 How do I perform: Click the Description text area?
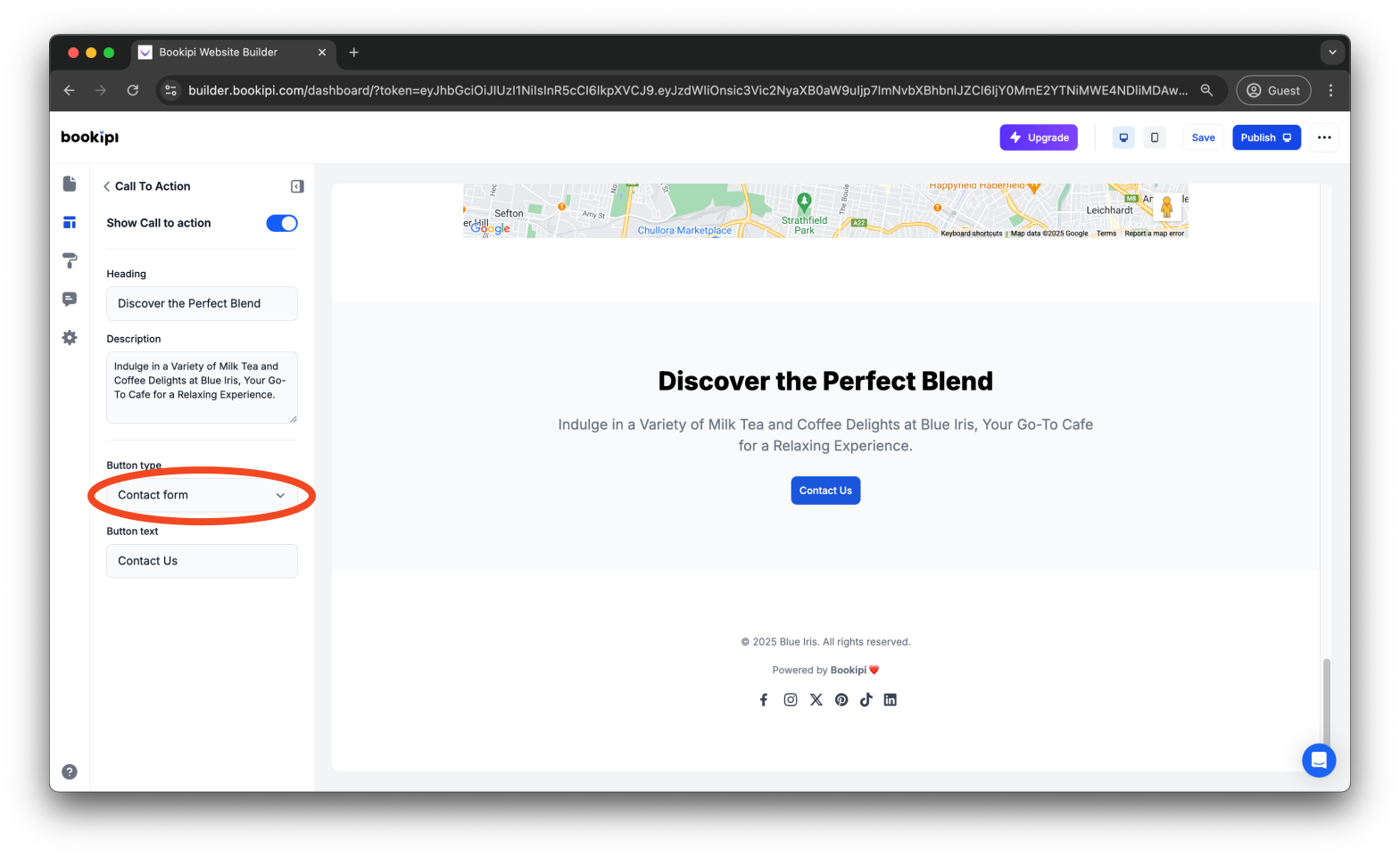click(x=202, y=387)
